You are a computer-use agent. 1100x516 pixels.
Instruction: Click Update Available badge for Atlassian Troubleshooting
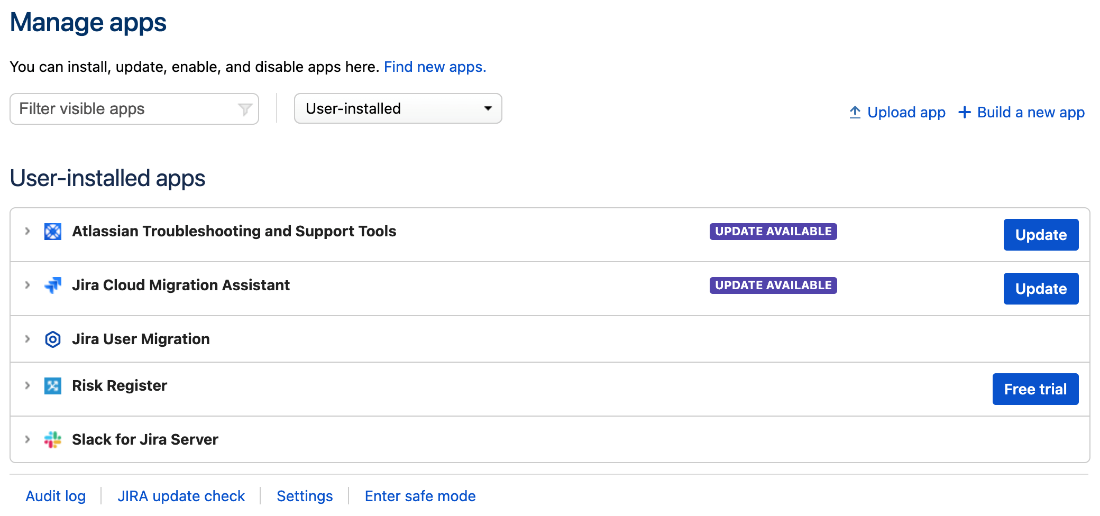click(773, 231)
